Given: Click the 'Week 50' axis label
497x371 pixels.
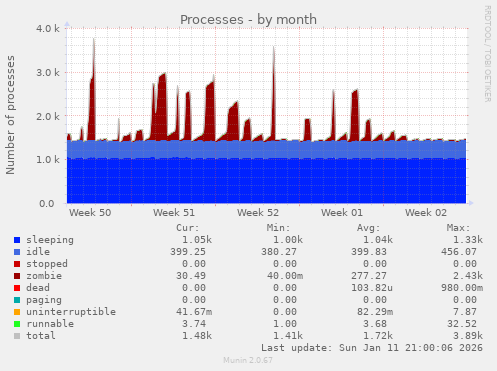Looking at the screenshot, I should [x=90, y=213].
